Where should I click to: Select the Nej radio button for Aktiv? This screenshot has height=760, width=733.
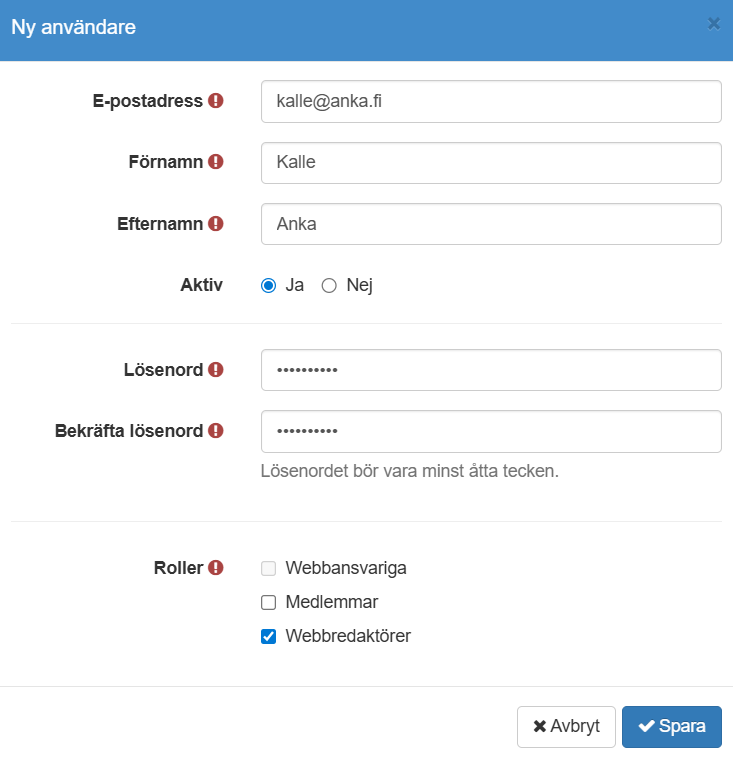329,285
